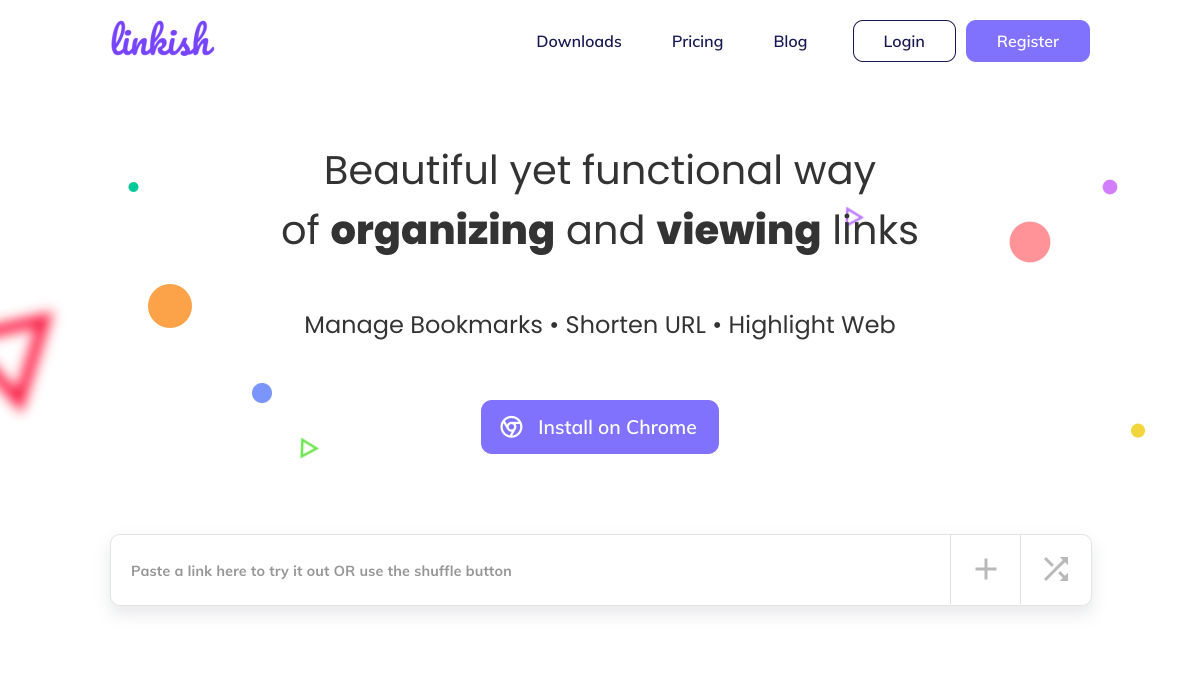Open the Blog link
The height and width of the screenshot is (698, 1200).
click(x=790, y=41)
